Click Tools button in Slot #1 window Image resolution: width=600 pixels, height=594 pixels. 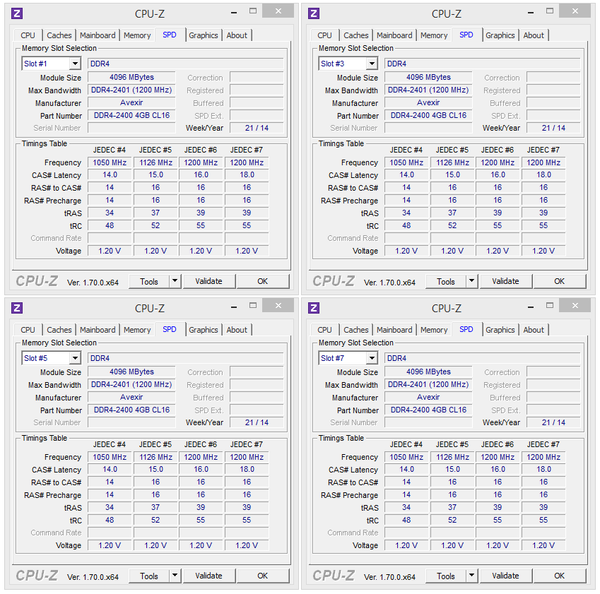(x=149, y=281)
